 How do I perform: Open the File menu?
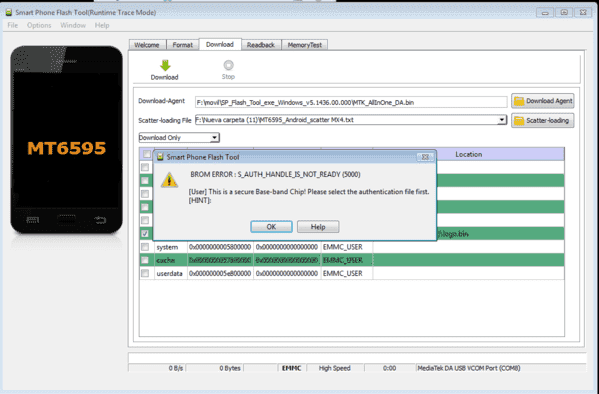pyautogui.click(x=13, y=25)
